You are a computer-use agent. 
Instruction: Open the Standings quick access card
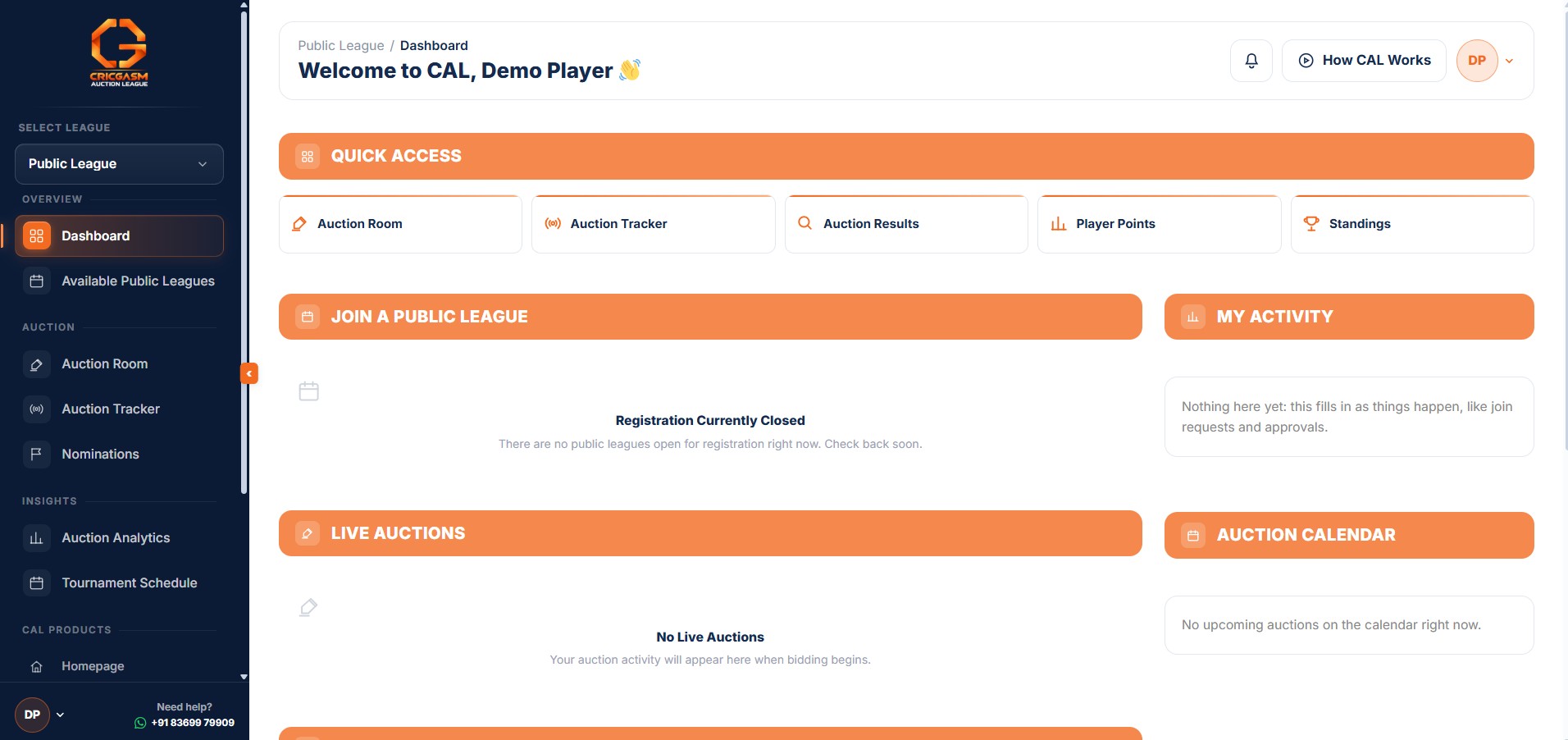[x=1412, y=224]
